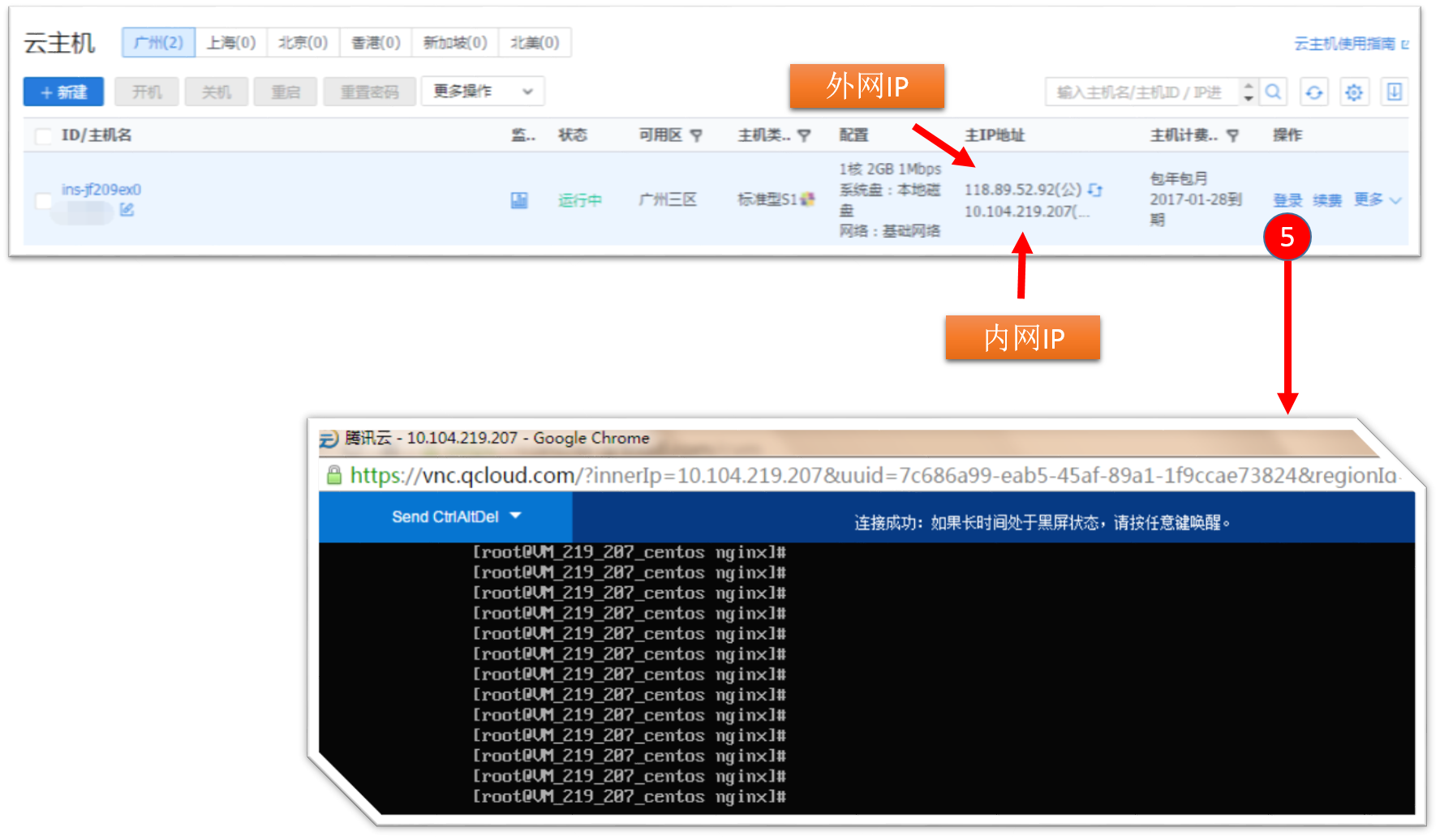Click the 连接成功 status message in VNC
This screenshot has height=840, width=1440.
(x=1042, y=523)
